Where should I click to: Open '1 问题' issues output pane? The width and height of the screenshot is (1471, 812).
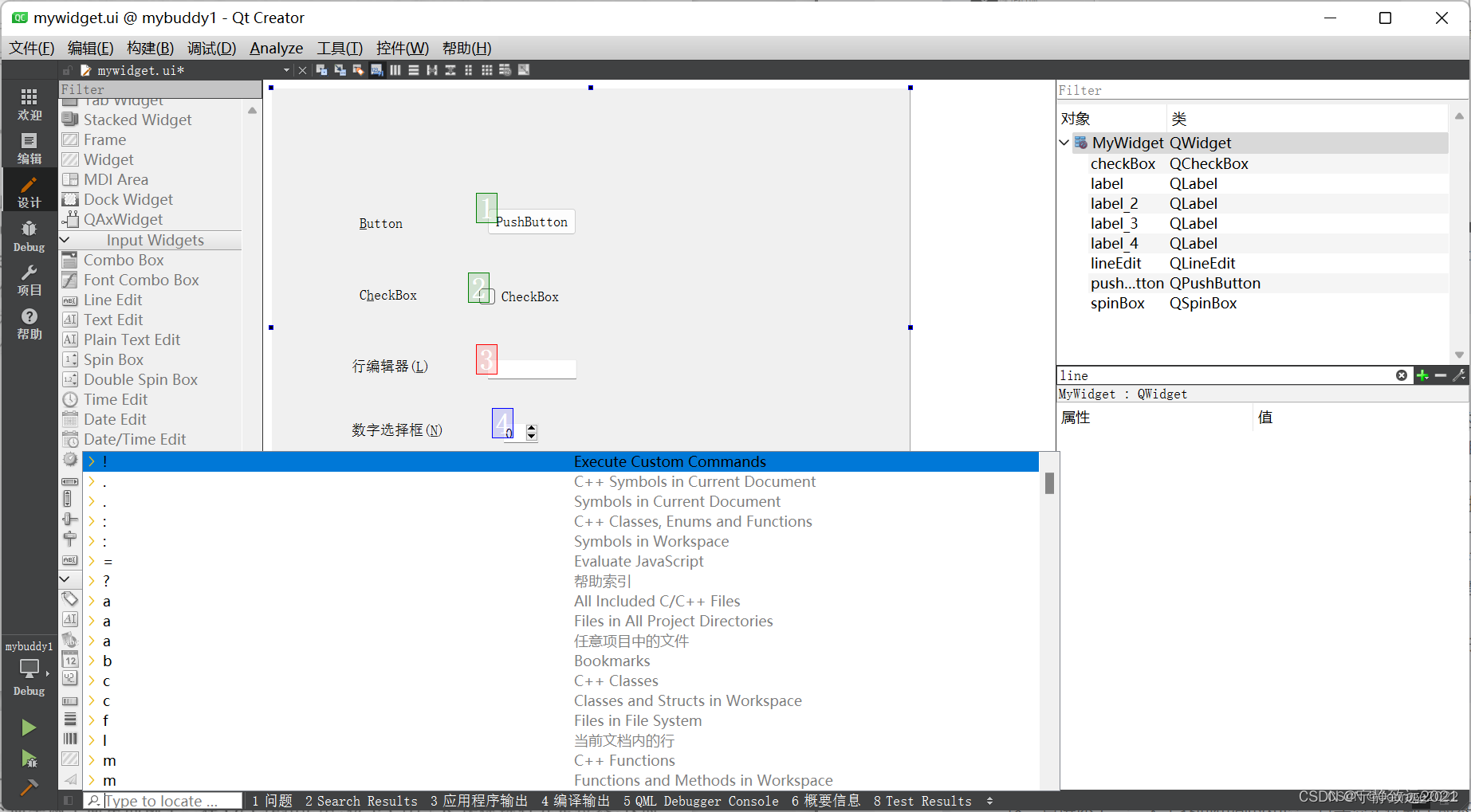click(273, 801)
